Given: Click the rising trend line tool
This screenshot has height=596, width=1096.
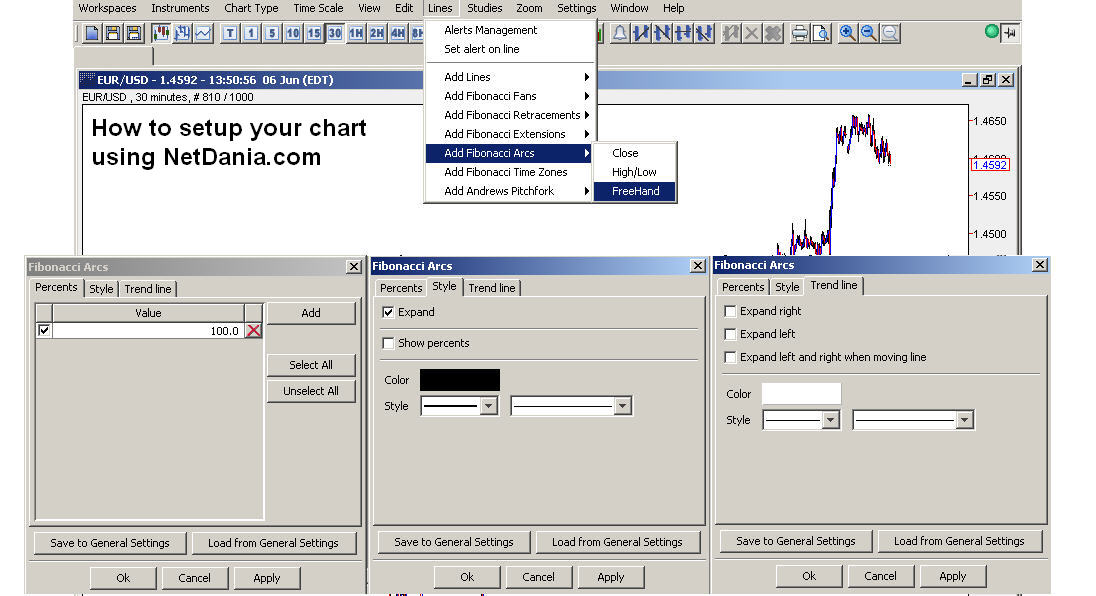Looking at the screenshot, I should [x=641, y=33].
